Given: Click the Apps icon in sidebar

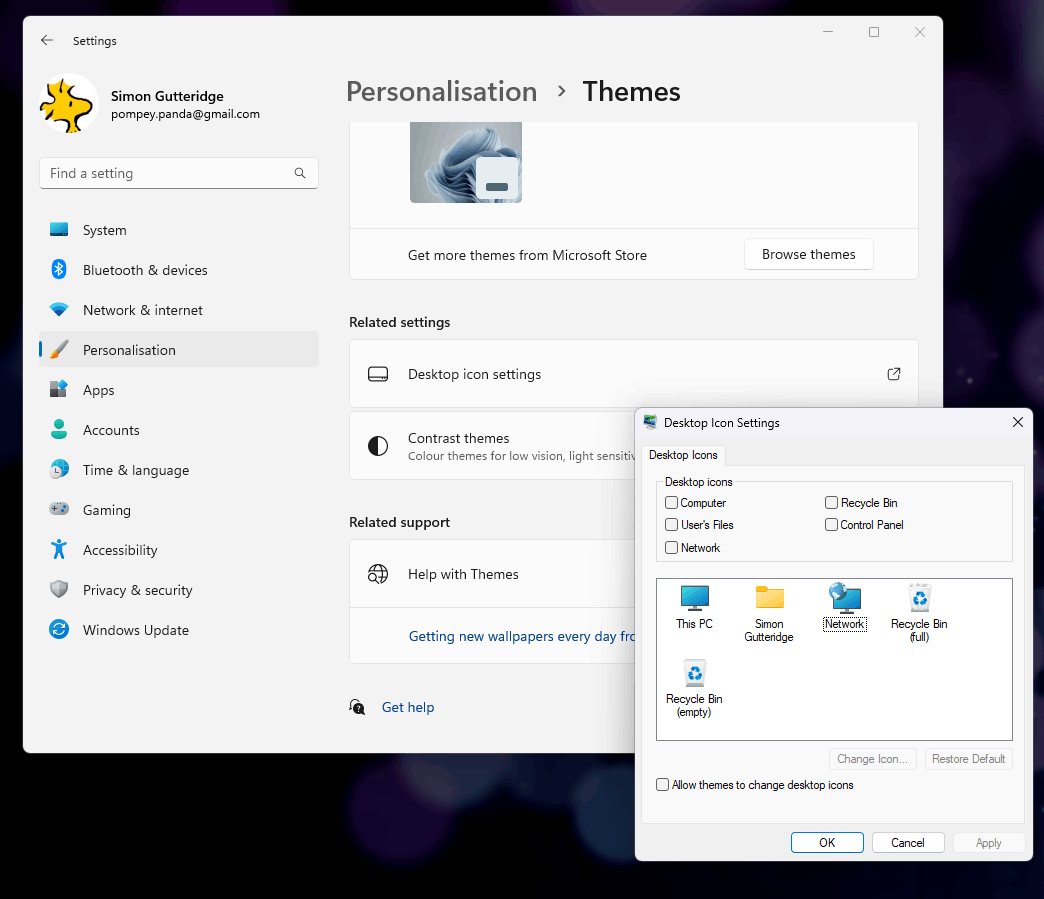Looking at the screenshot, I should click(x=59, y=390).
